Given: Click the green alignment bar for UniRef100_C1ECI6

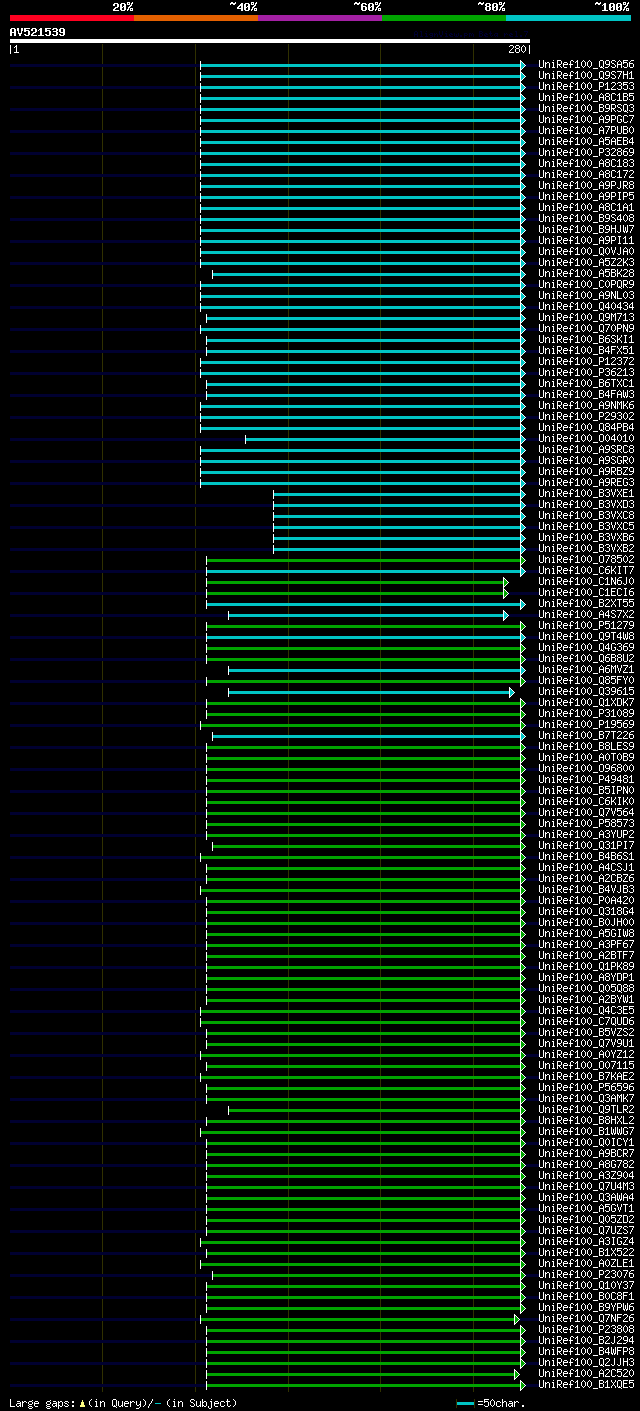Looking at the screenshot, I should (358, 592).
